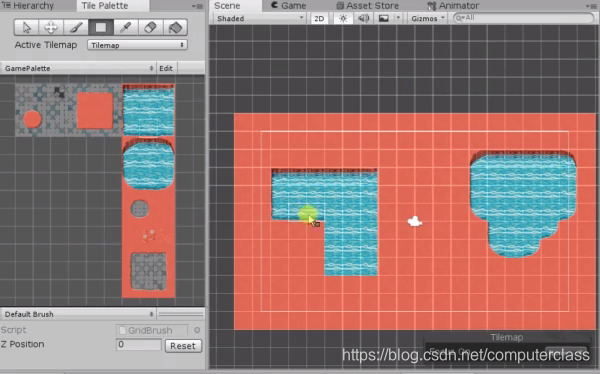Open the Gizmos dropdown
This screenshot has width=600, height=374.
click(x=428, y=18)
